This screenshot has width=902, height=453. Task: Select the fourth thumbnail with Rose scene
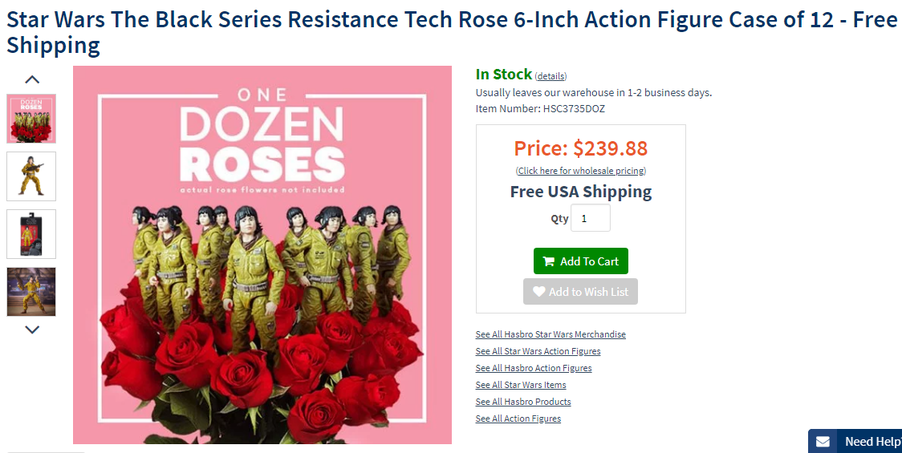point(32,292)
